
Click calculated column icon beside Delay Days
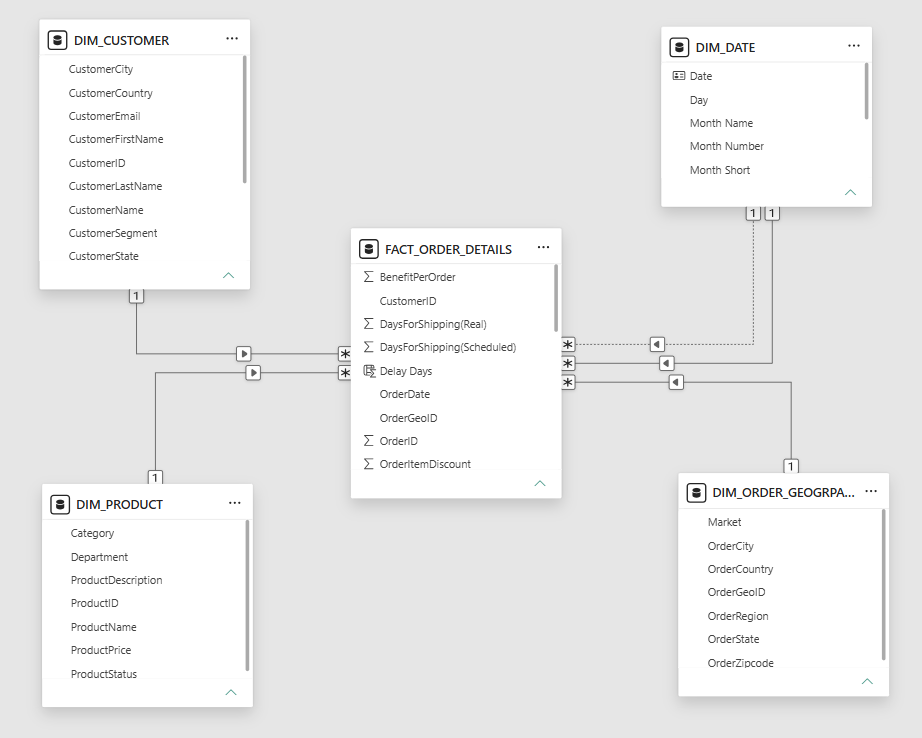click(369, 371)
